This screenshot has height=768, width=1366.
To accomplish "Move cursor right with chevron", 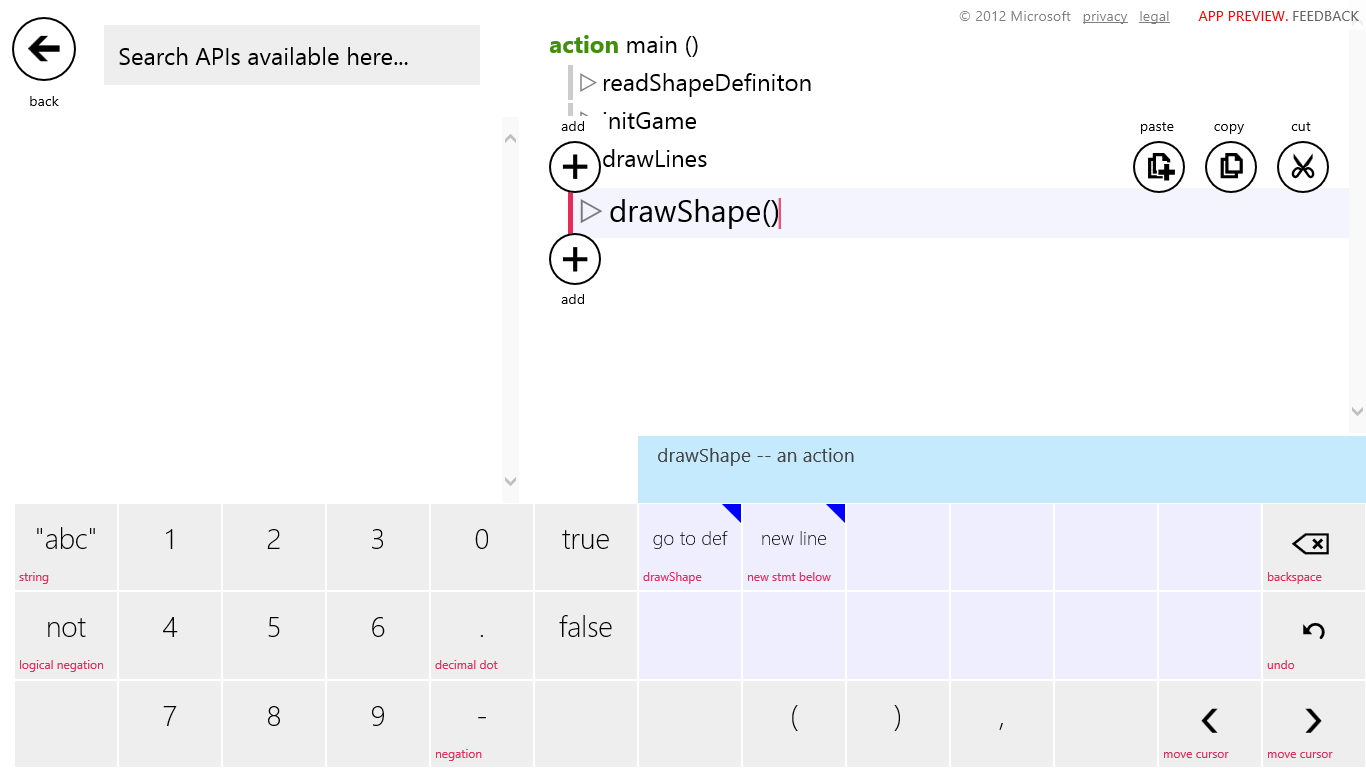I will (1313, 721).
